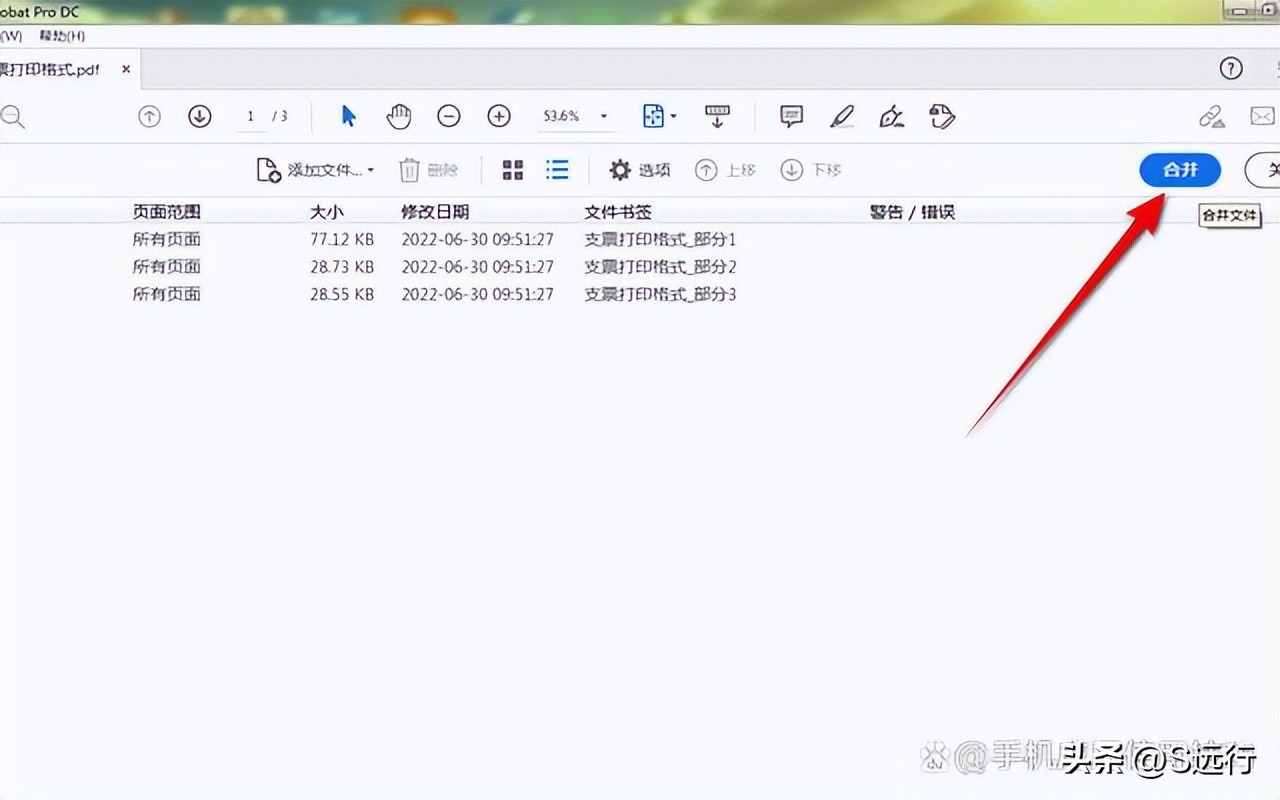Screen dimensions: 1280x800
Task: Click the add comment note icon
Action: (792, 117)
